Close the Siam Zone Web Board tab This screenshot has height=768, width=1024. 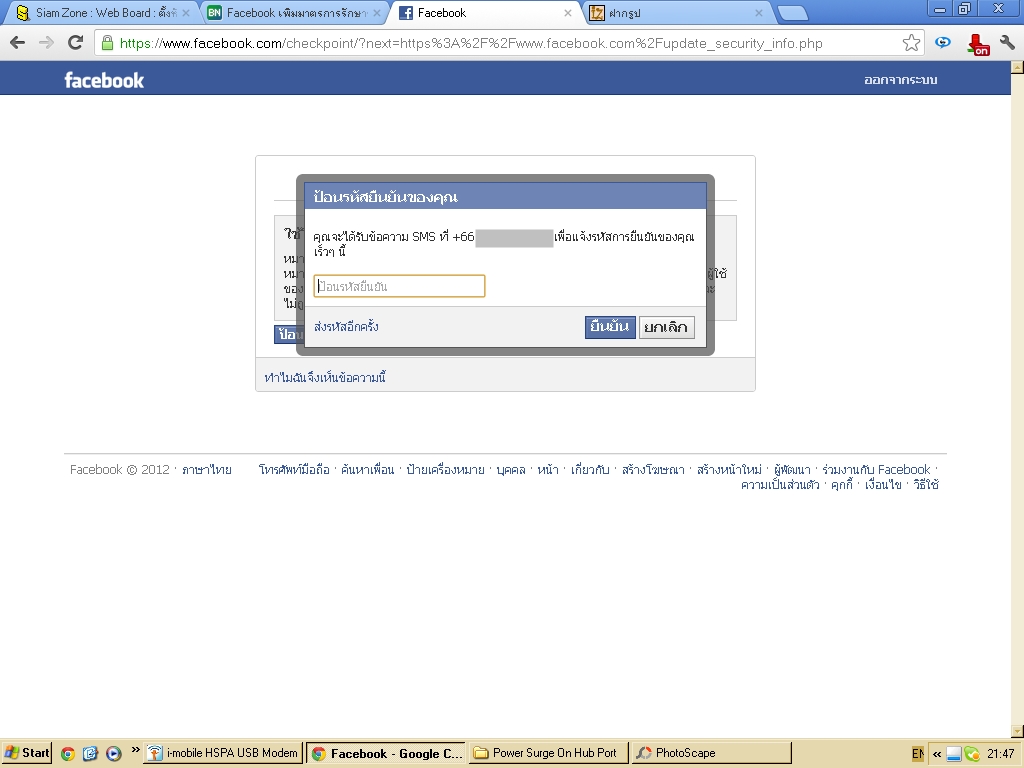coord(185,13)
